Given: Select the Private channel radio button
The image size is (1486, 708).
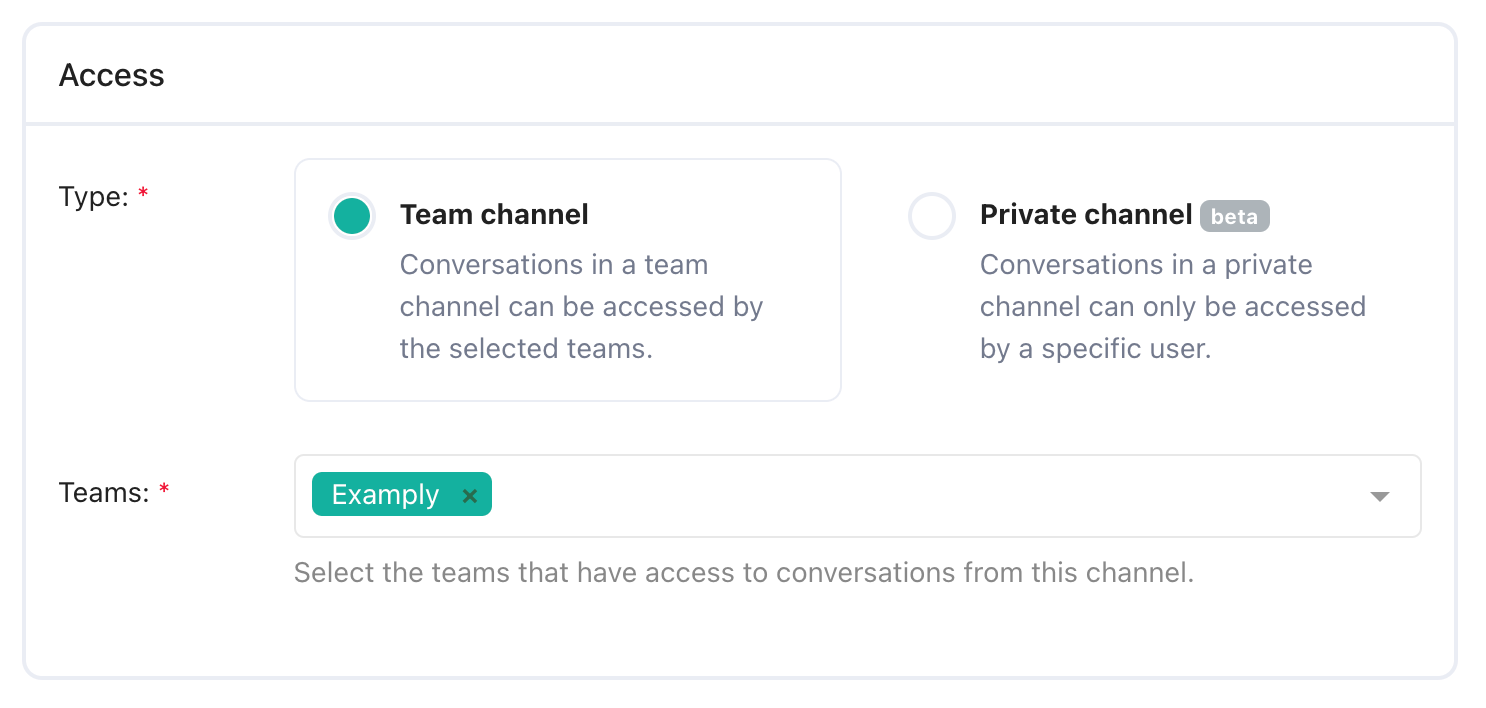Looking at the screenshot, I should coord(931,216).
